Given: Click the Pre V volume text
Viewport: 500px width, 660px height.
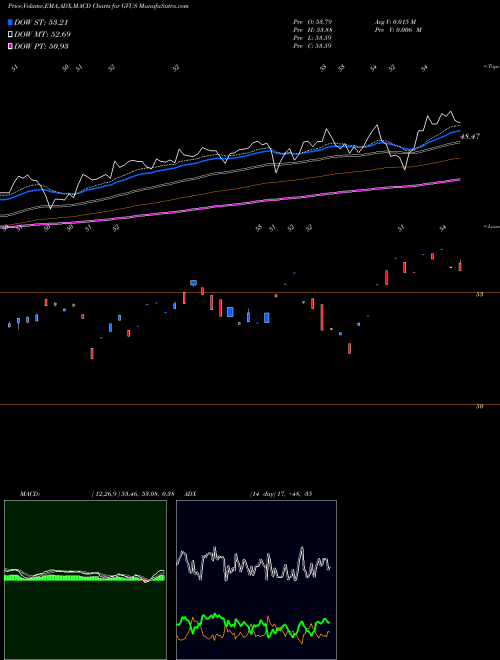Looking at the screenshot, I should (x=398, y=30).
